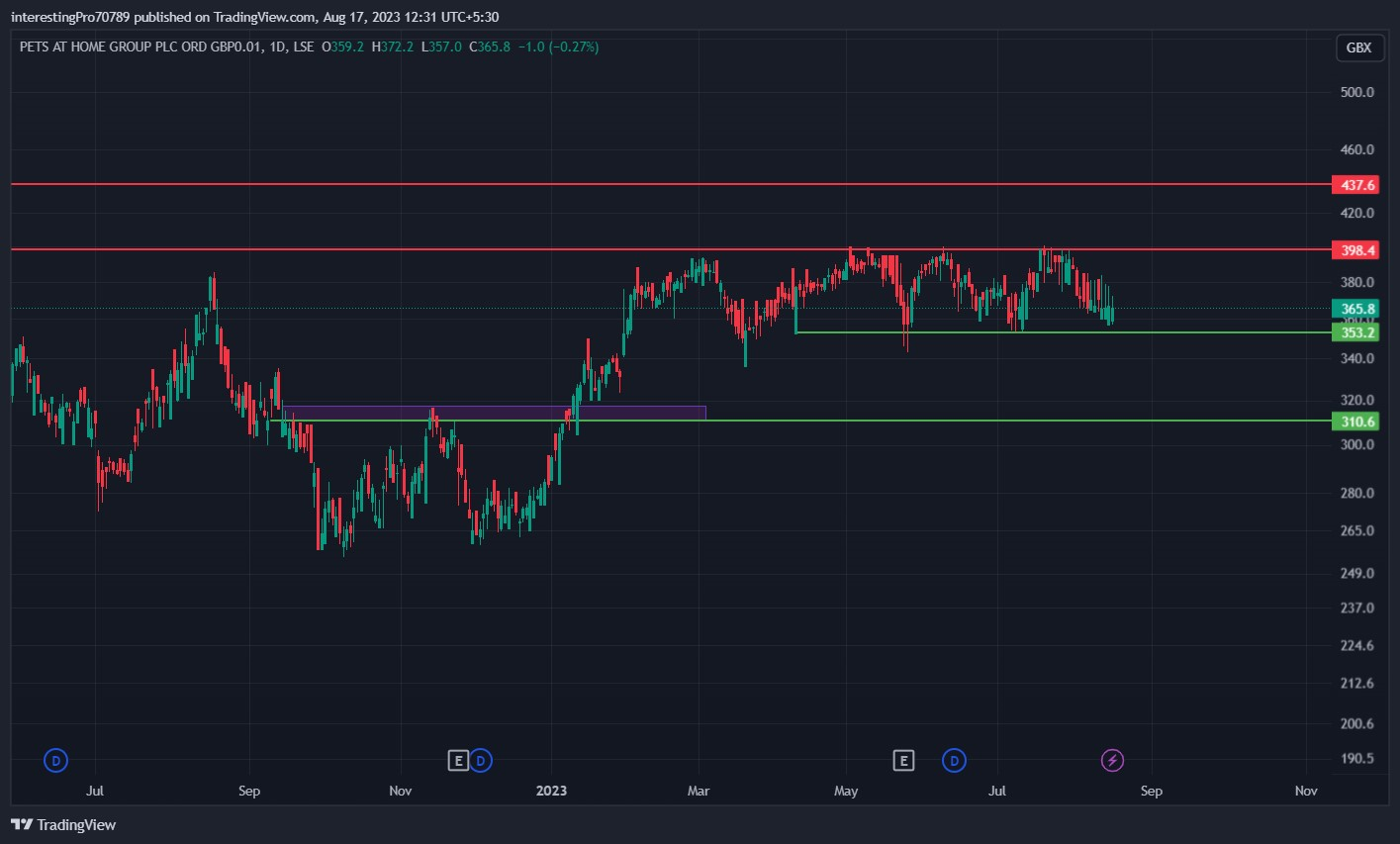Click the May time axis label

pos(846,791)
